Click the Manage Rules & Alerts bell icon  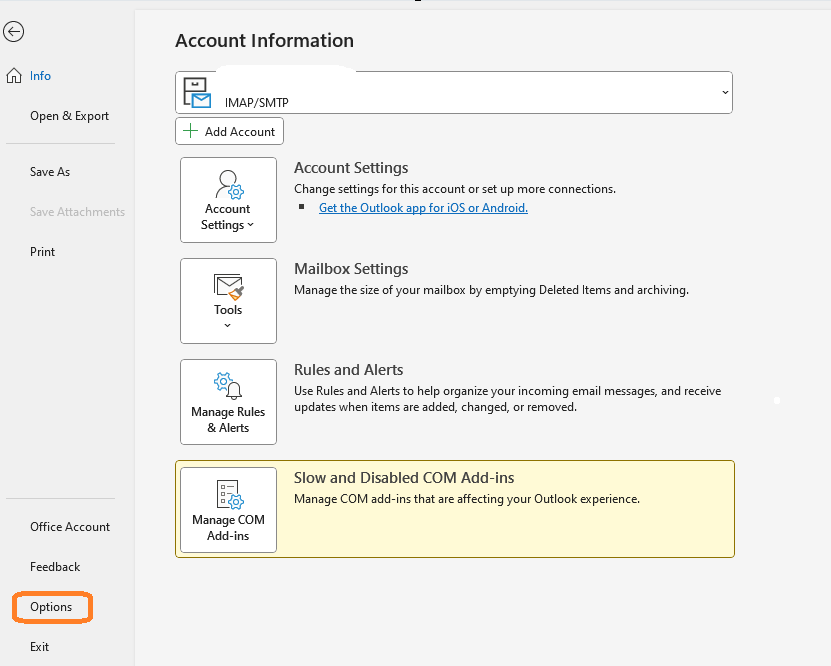point(228,385)
